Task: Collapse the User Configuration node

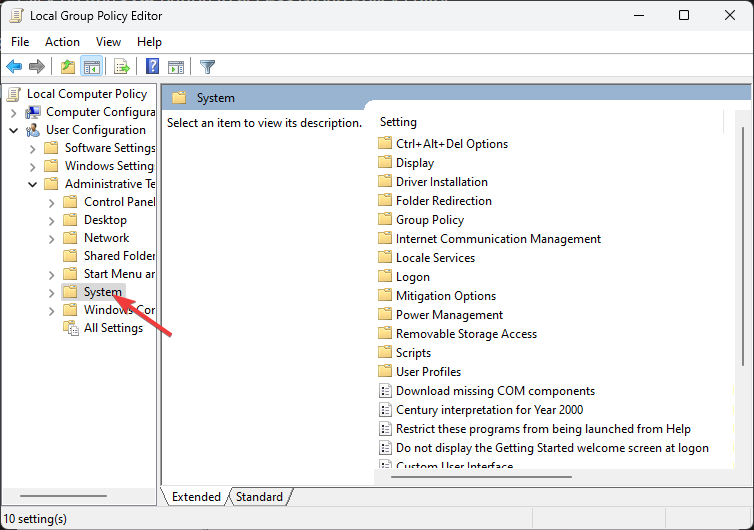Action: (13, 130)
